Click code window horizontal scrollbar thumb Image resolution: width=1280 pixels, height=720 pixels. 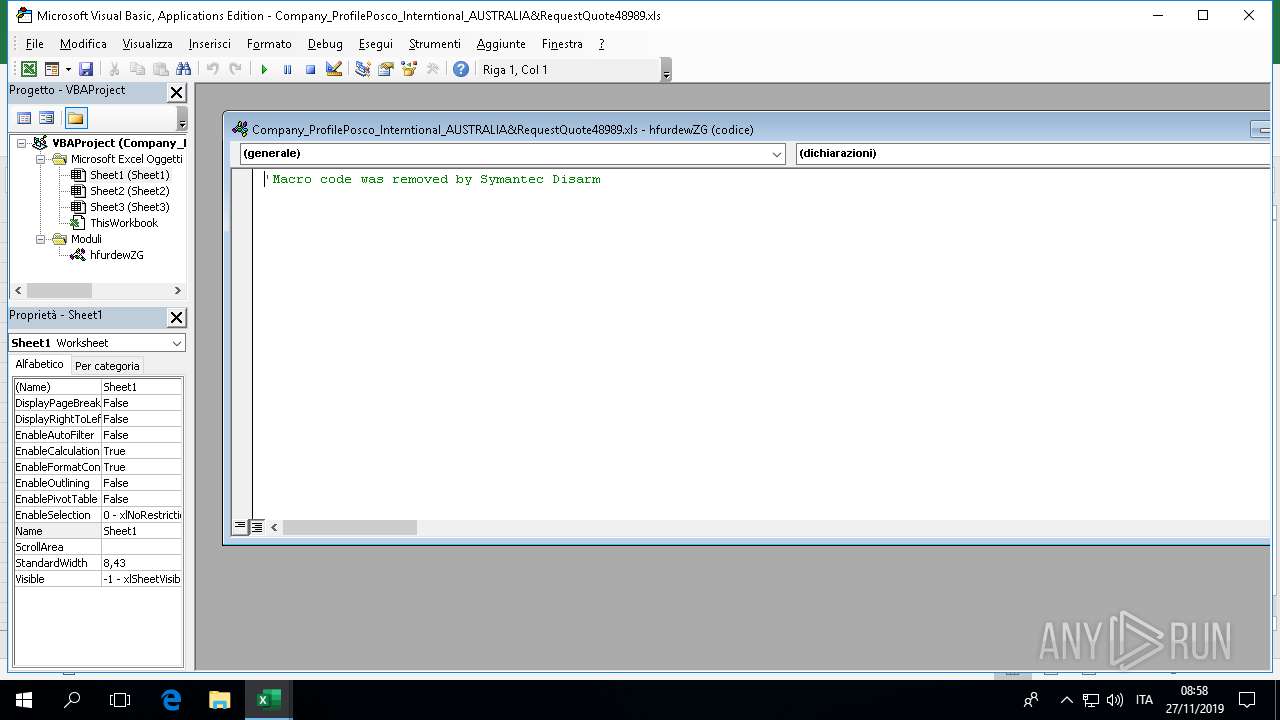pyautogui.click(x=349, y=527)
